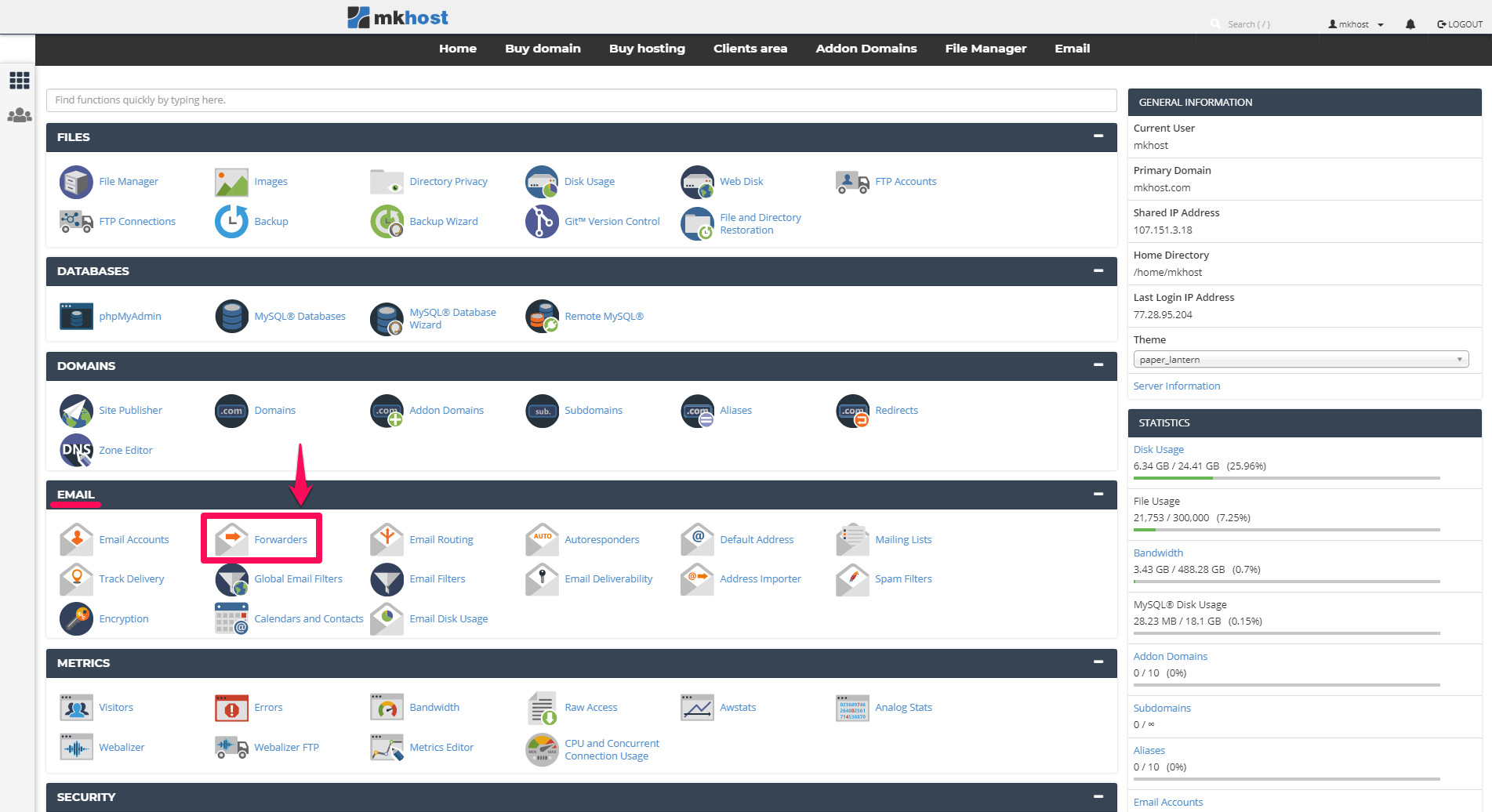Click the Forwarders envelope icon
The image size is (1492, 812).
coord(231,539)
